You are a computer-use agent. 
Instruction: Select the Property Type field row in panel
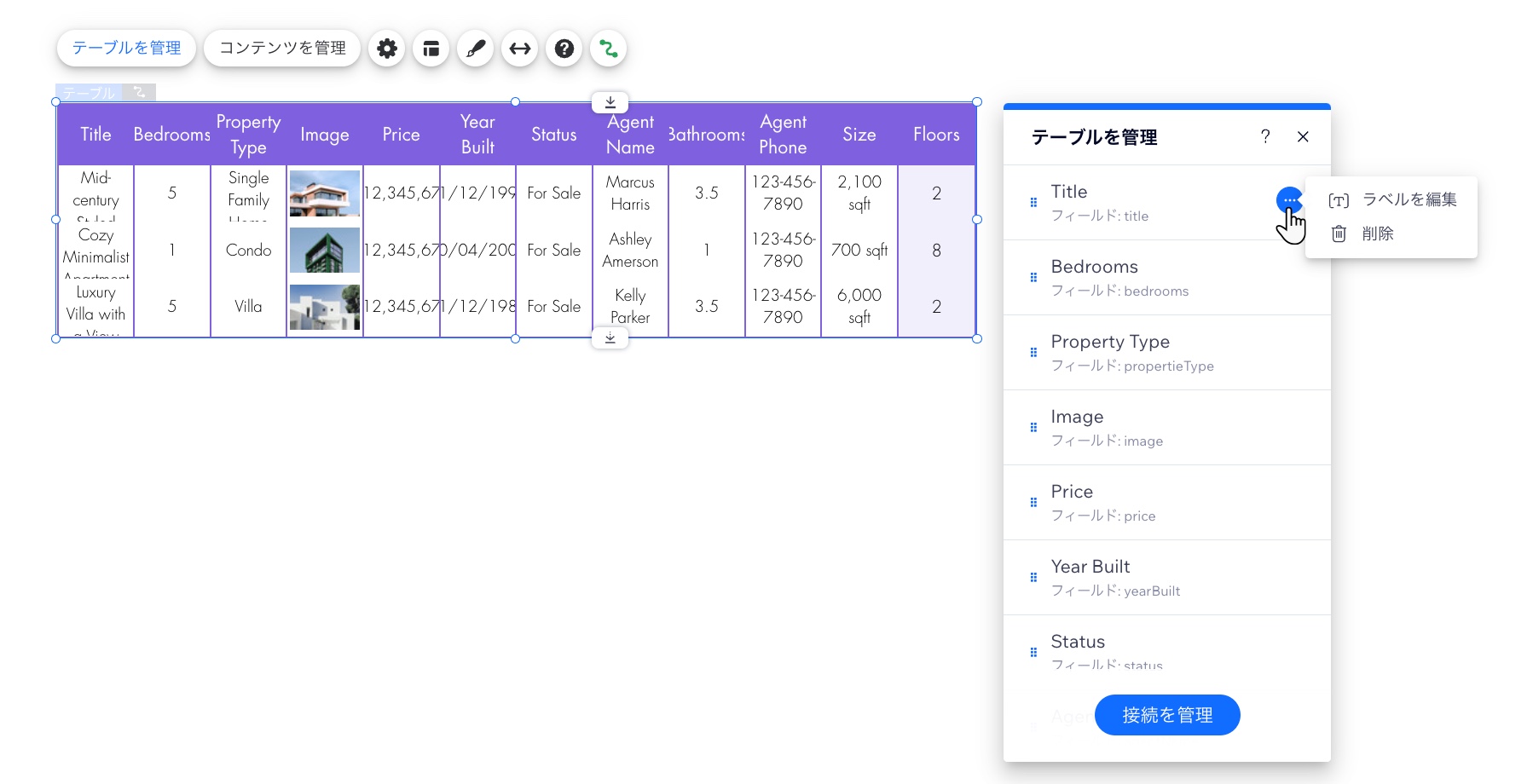click(1167, 353)
